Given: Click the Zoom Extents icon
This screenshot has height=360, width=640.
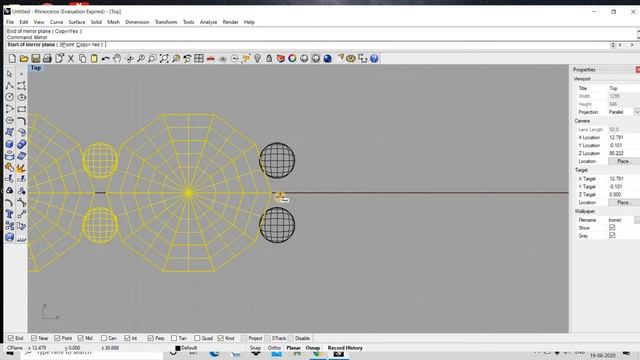Looking at the screenshot, I should click(164, 58).
